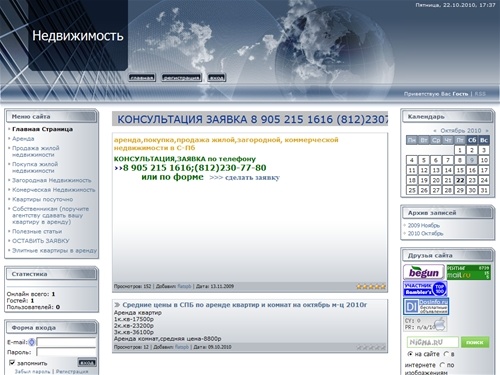500x375 pixels.
Task: Open Комерческая Недвижимость menu item
Action: coord(54,190)
